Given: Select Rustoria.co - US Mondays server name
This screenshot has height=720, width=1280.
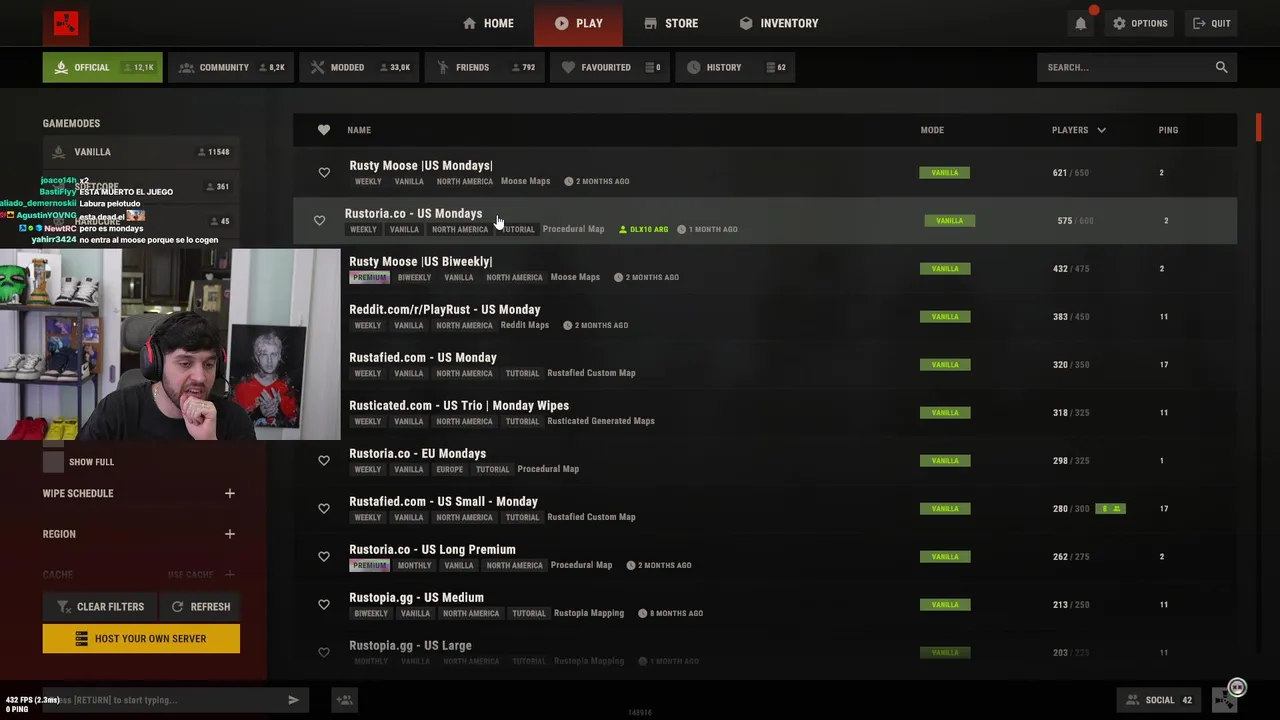Looking at the screenshot, I should (x=413, y=213).
